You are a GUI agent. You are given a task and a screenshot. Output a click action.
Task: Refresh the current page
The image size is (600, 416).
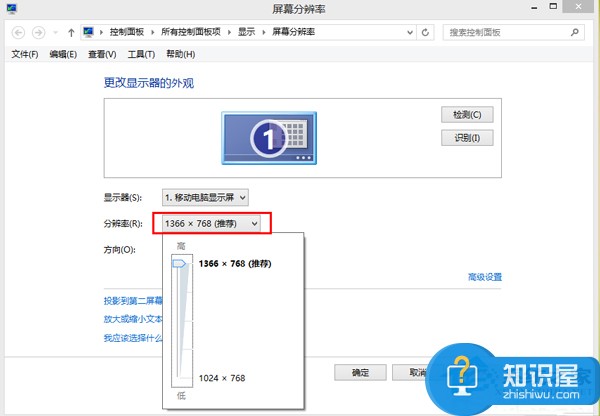(425, 33)
